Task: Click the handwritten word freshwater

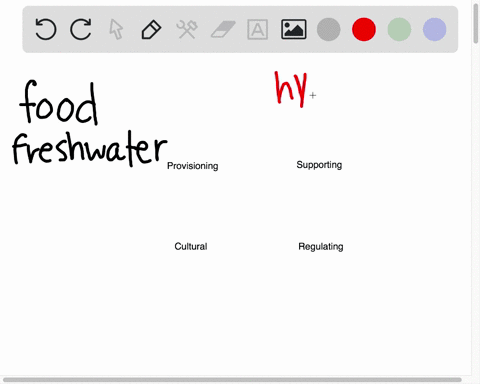Action: click(x=89, y=148)
